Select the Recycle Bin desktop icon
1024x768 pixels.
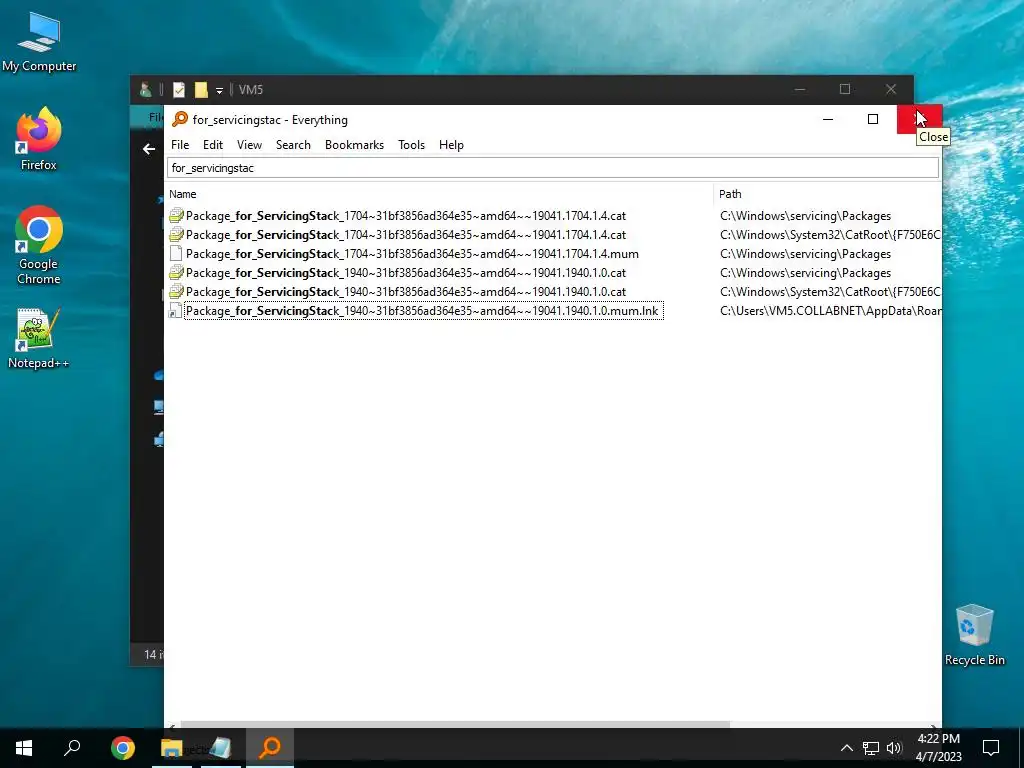pyautogui.click(x=974, y=635)
